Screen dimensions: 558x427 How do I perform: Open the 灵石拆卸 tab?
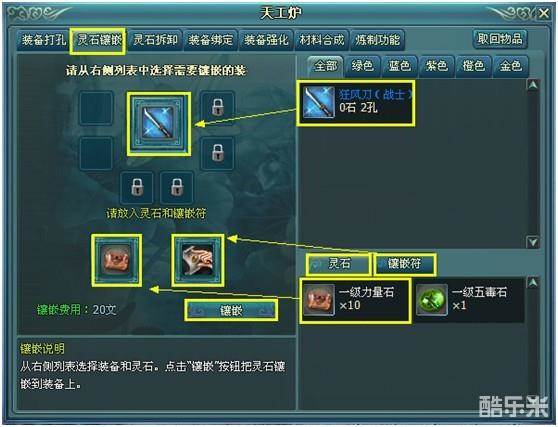pyautogui.click(x=155, y=39)
